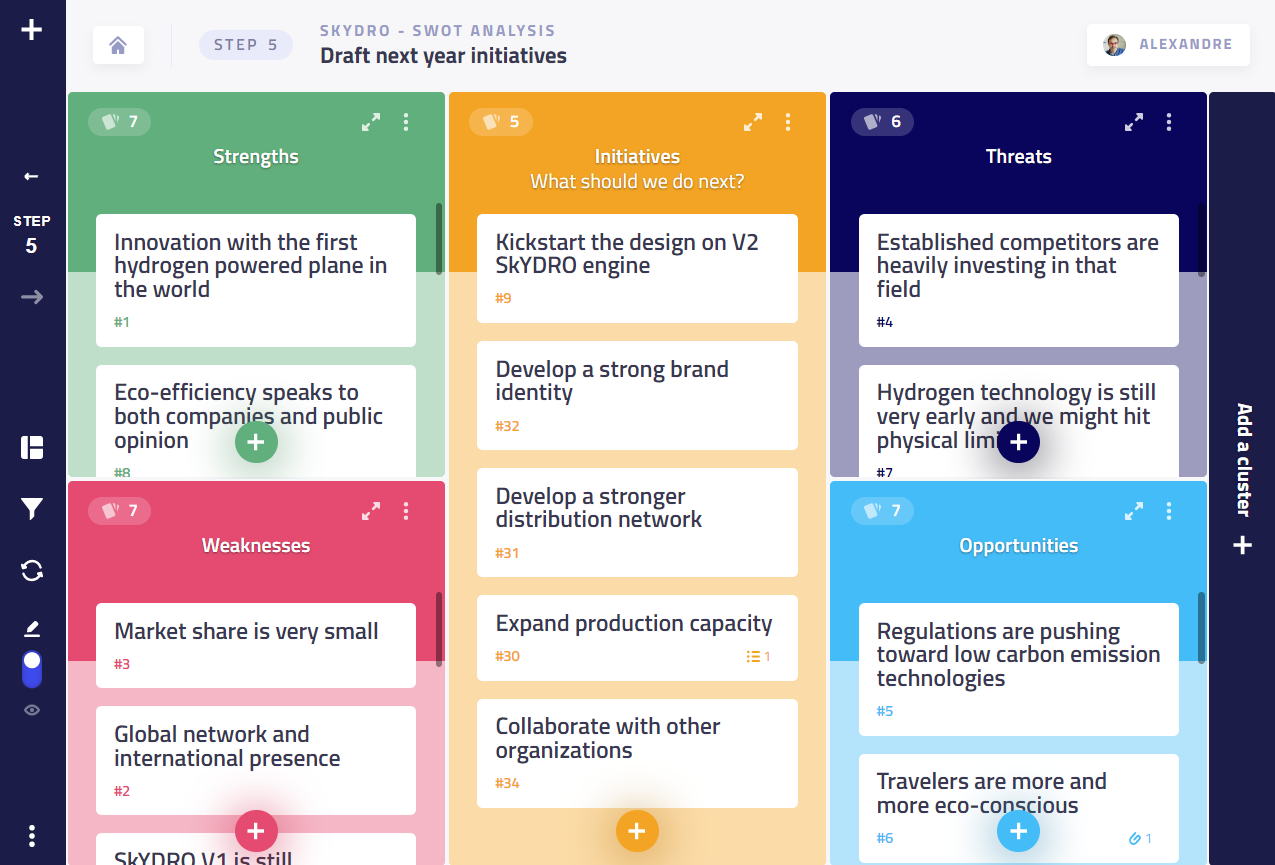The image size is (1275, 865).
Task: Select the pencil edit icon in sidebar
Action: [x=32, y=629]
